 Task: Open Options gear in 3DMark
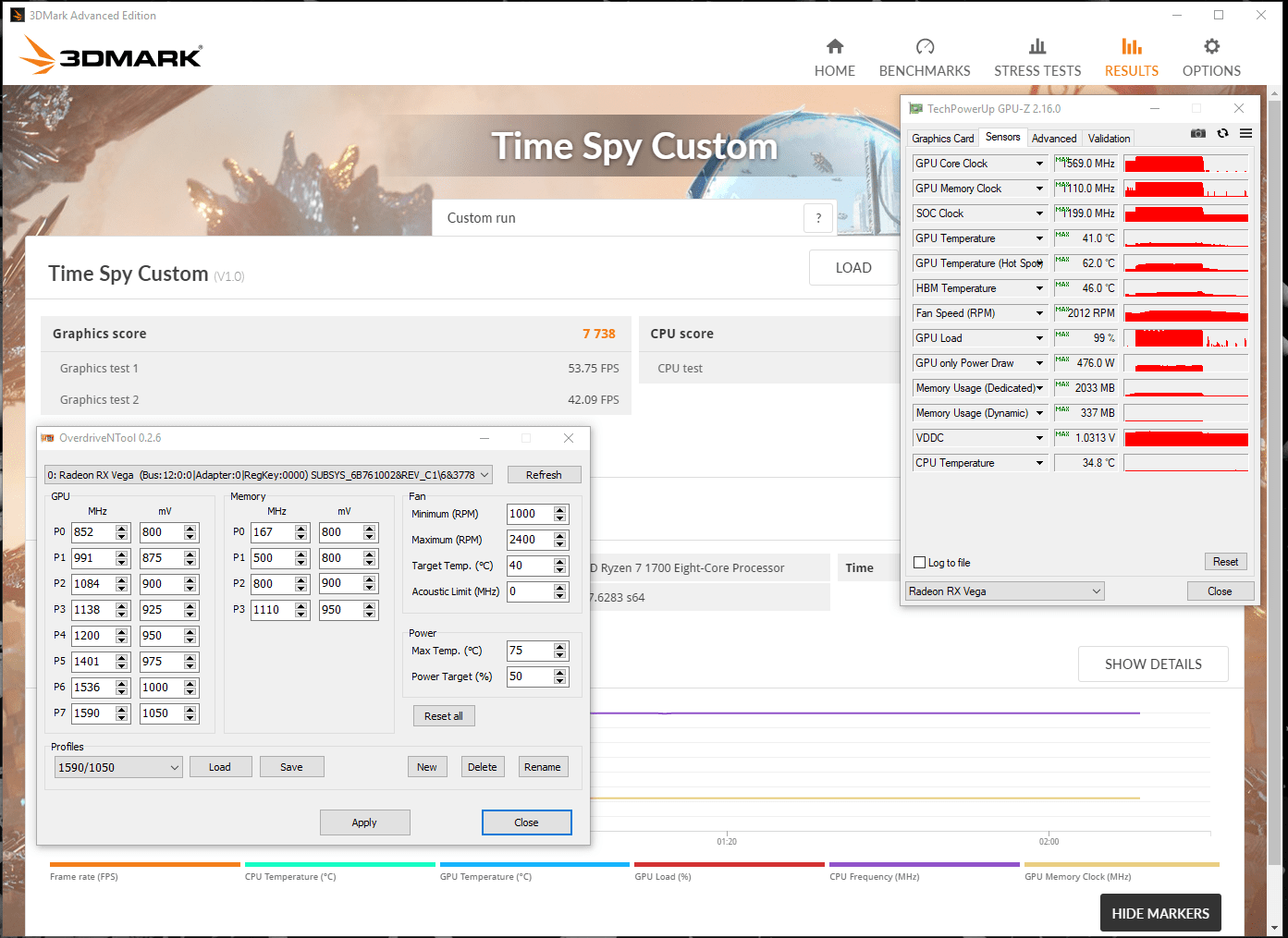pos(1211,57)
